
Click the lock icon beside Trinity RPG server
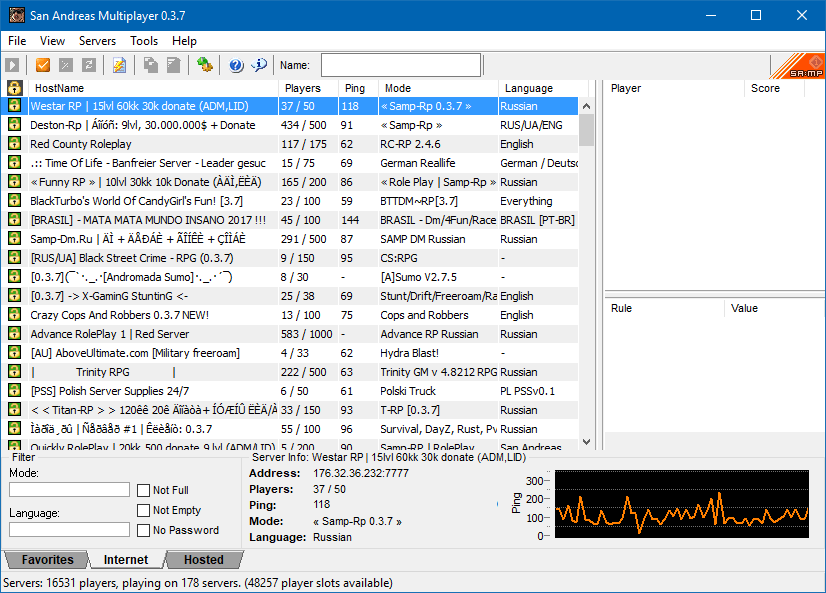pos(15,372)
